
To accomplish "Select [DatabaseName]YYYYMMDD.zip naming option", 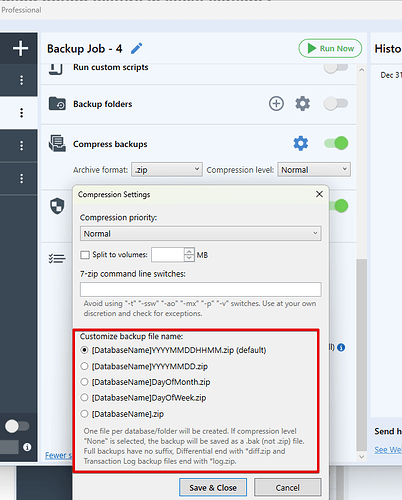I will [84, 366].
